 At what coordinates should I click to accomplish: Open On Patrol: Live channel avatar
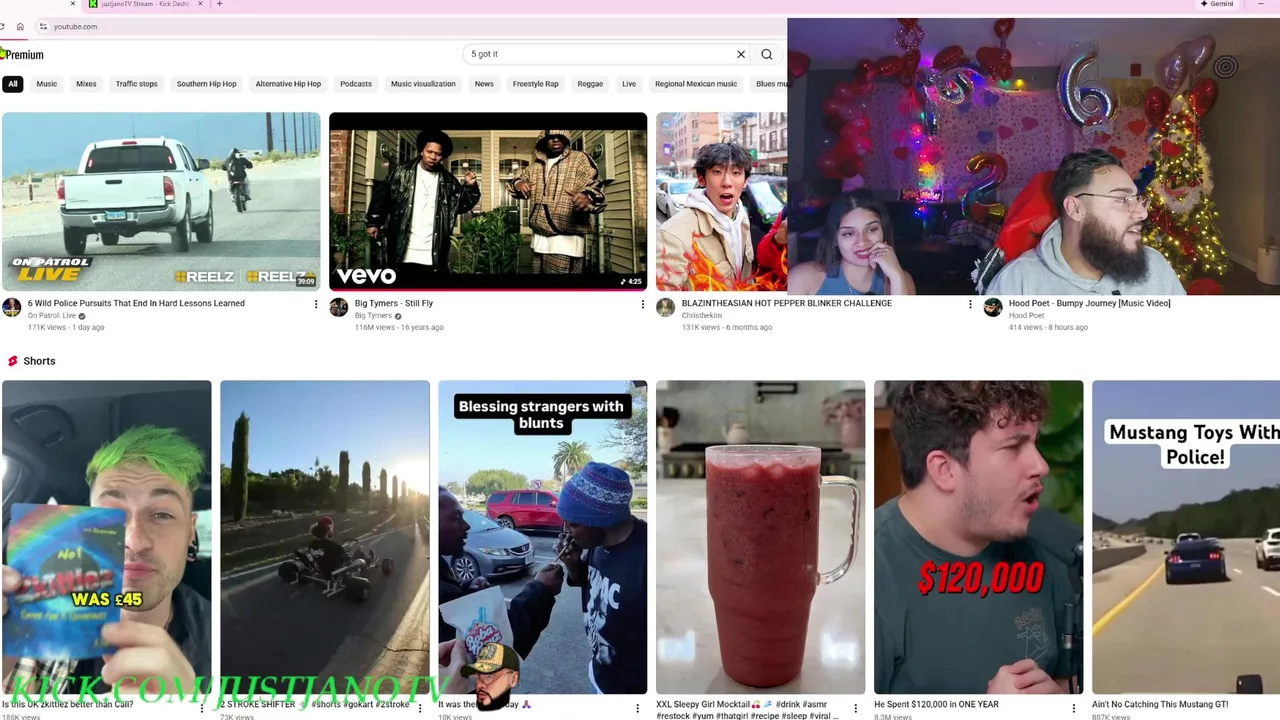(12, 307)
